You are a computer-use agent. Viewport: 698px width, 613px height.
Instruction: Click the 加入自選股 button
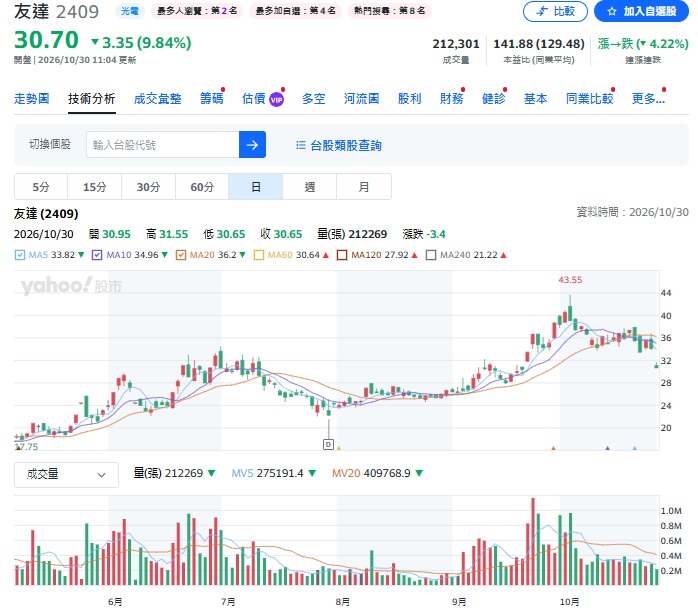pyautogui.click(x=641, y=11)
